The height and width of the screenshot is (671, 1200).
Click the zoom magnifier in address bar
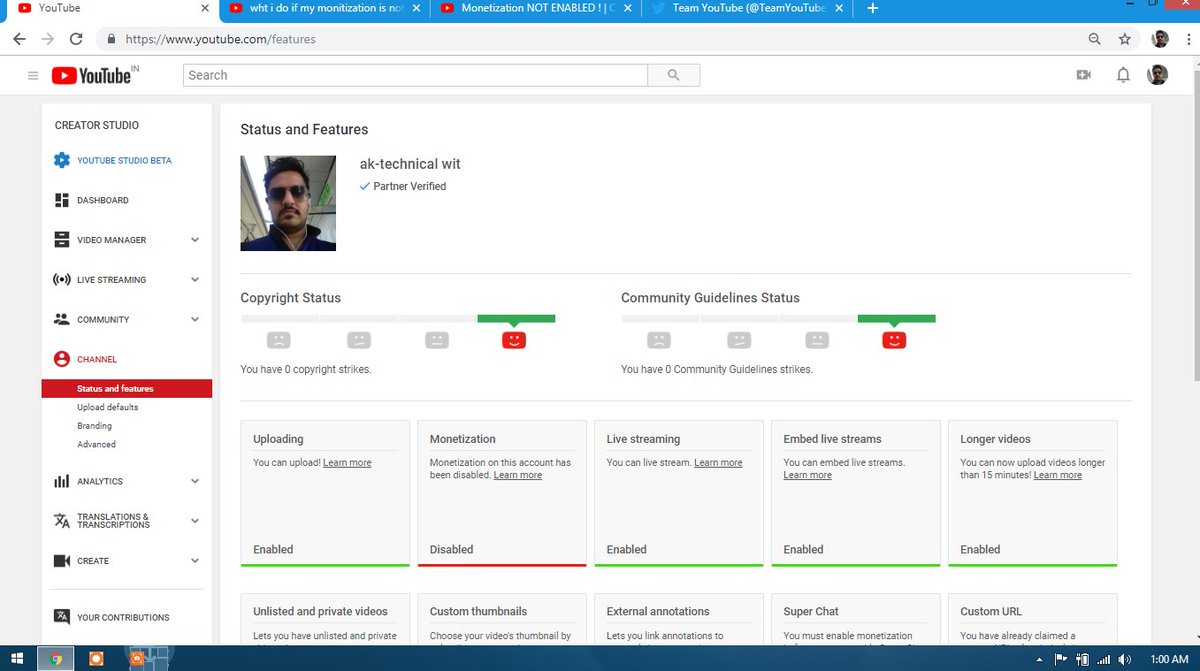pos(1095,39)
